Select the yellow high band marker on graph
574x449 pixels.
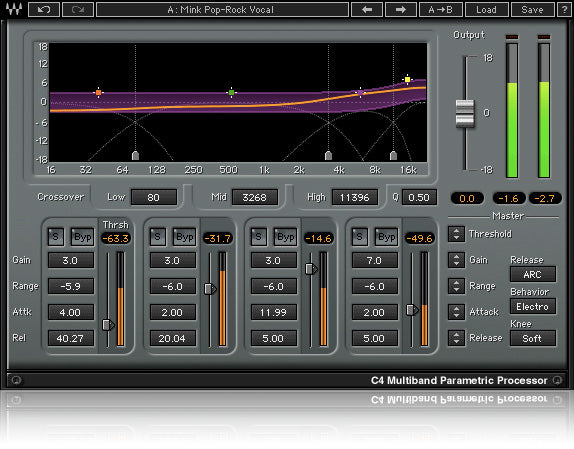407,79
